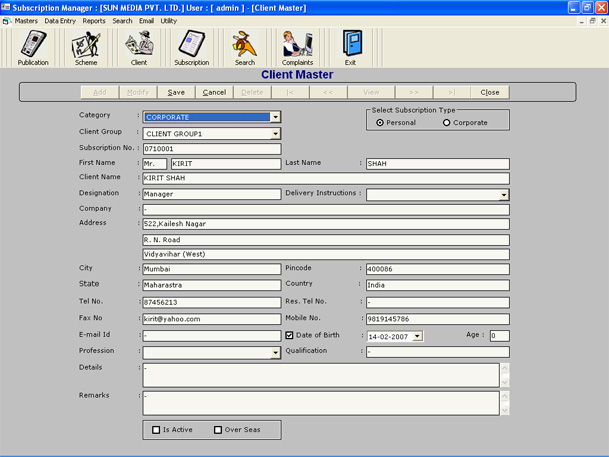Viewport: 609px width, 457px height.
Task: Click the Delete button
Action: [x=252, y=92]
